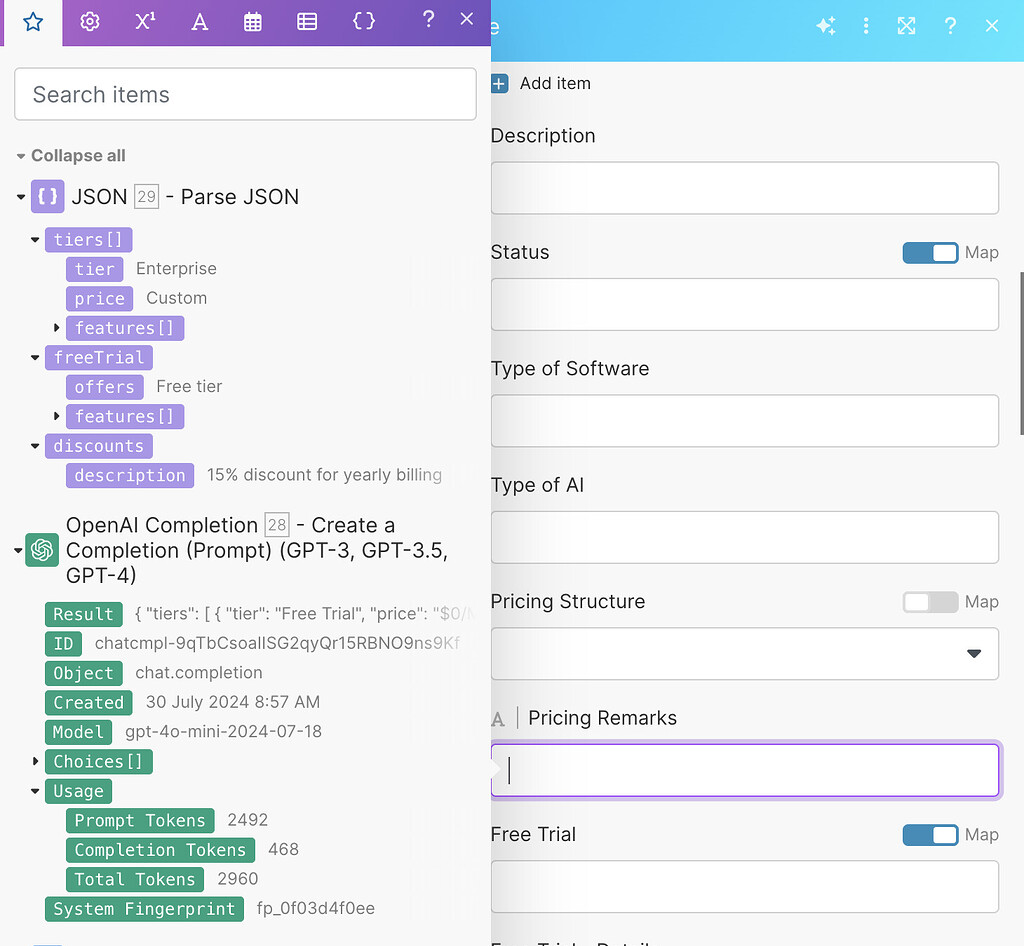
Task: Toggle the Status Map switch
Action: pos(930,253)
